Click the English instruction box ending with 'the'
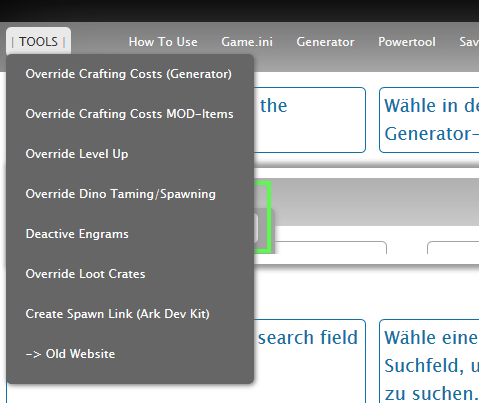Viewport: 479px width, 403px height. (310, 120)
